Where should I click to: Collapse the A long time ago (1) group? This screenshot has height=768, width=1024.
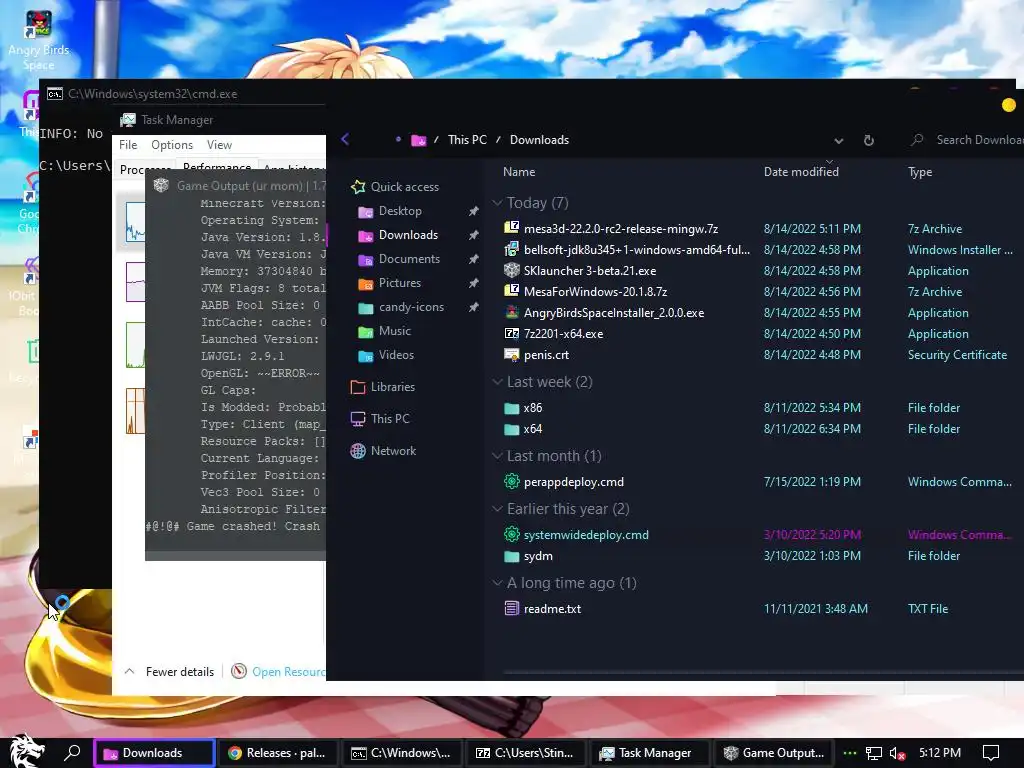(497, 583)
